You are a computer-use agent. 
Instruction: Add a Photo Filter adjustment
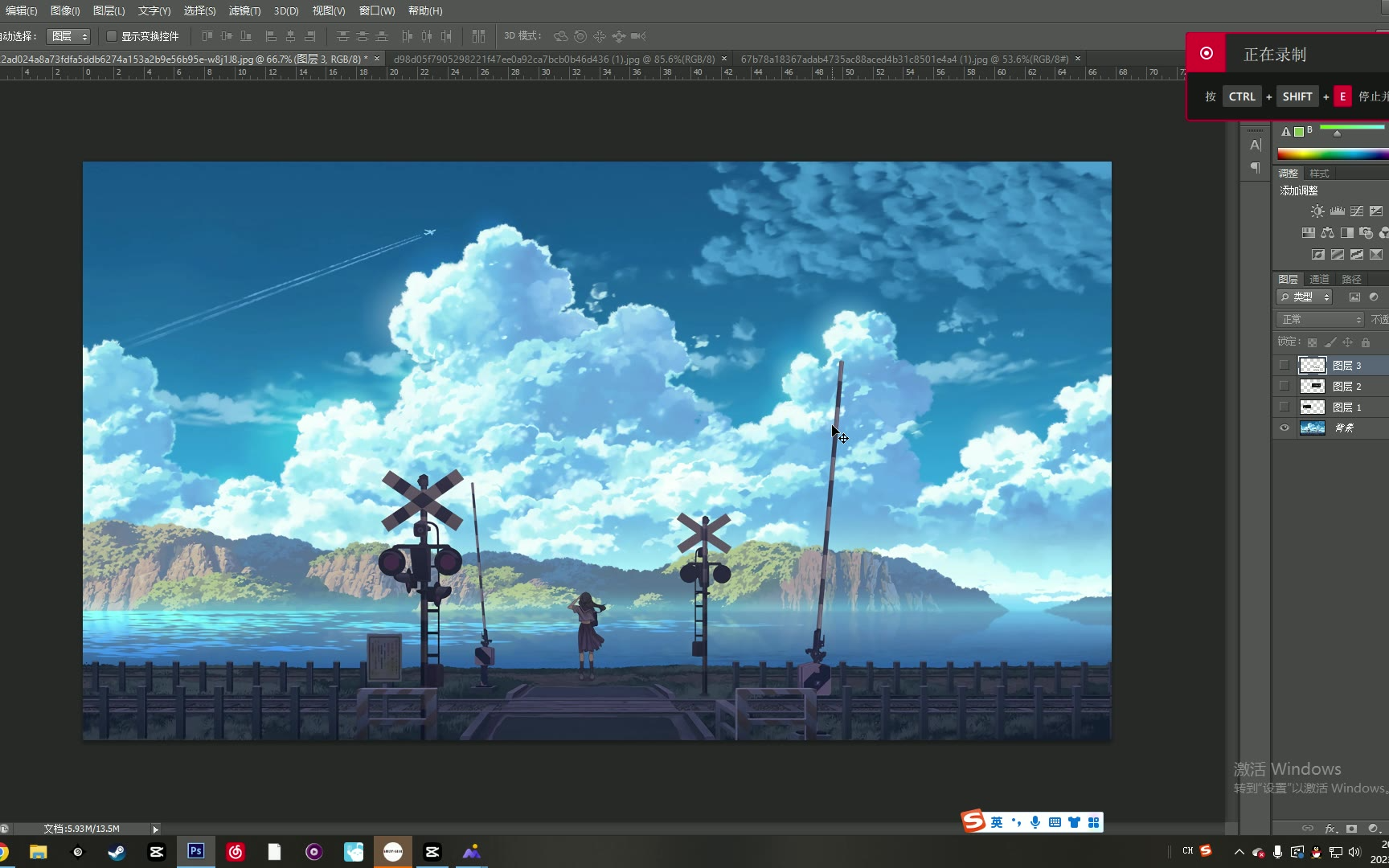[1366, 233]
